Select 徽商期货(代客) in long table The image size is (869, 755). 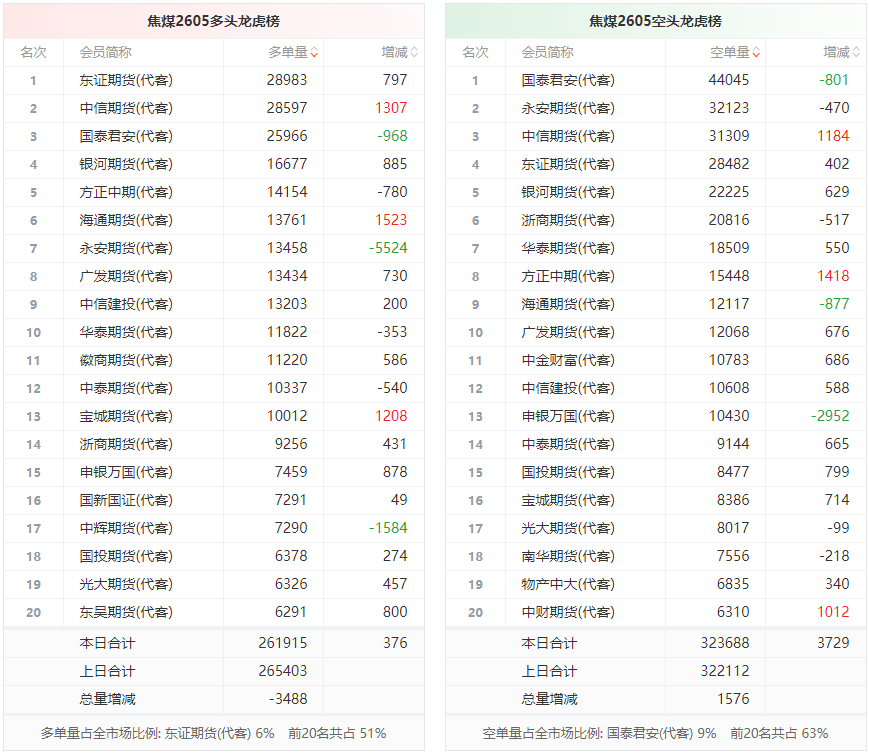(x=126, y=360)
